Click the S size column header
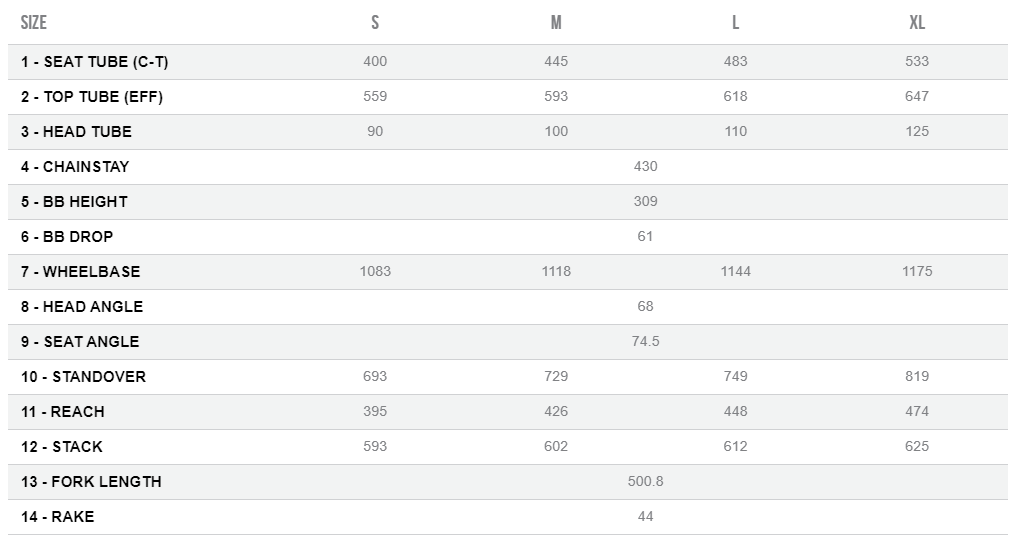 click(375, 23)
